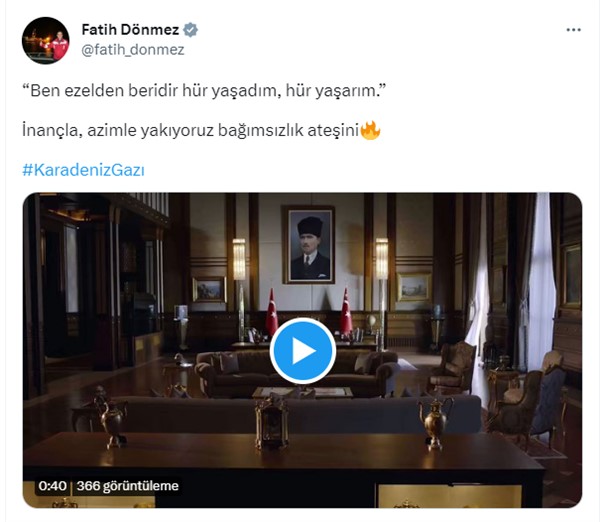Click the right brass urn in video
600x522 pixels.
point(435,423)
